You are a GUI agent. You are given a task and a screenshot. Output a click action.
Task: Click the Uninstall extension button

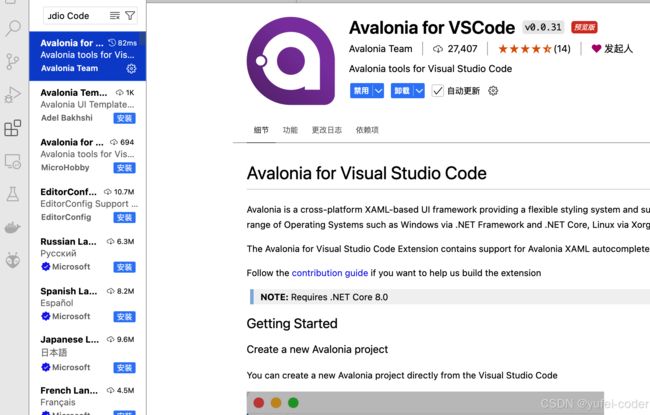(x=402, y=91)
